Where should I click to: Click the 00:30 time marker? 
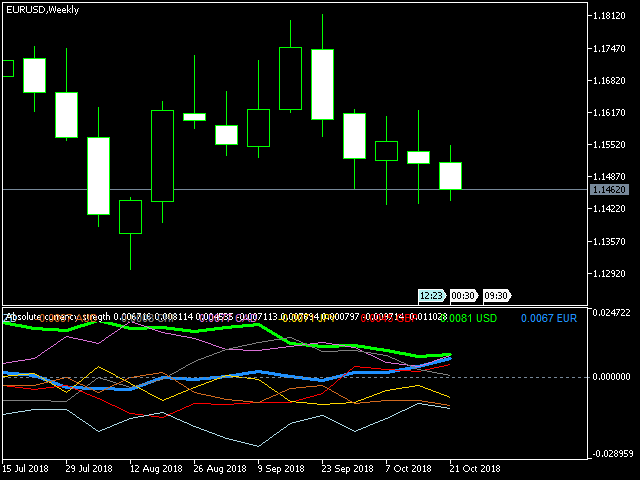point(462,295)
